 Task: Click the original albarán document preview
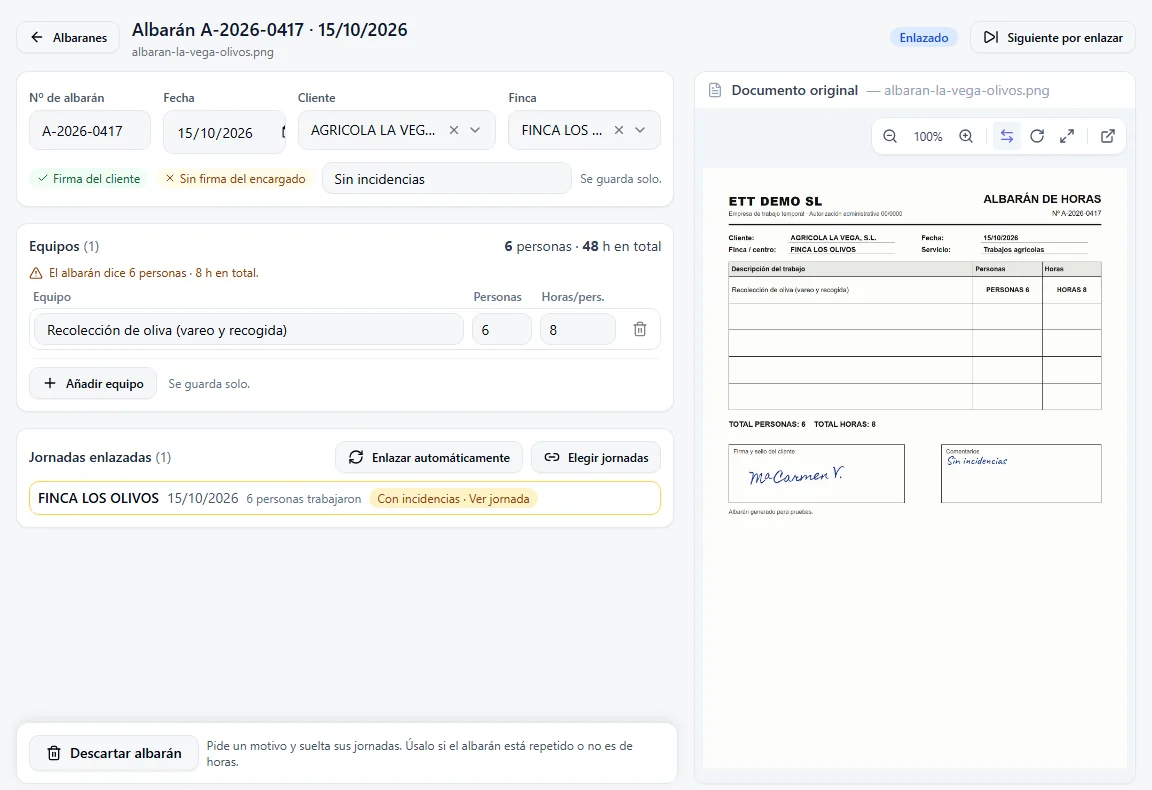915,468
